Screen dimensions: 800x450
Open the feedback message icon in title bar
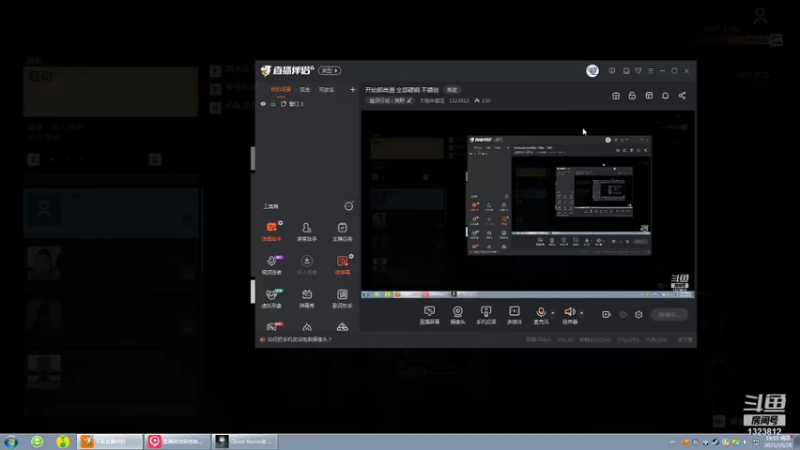point(612,71)
